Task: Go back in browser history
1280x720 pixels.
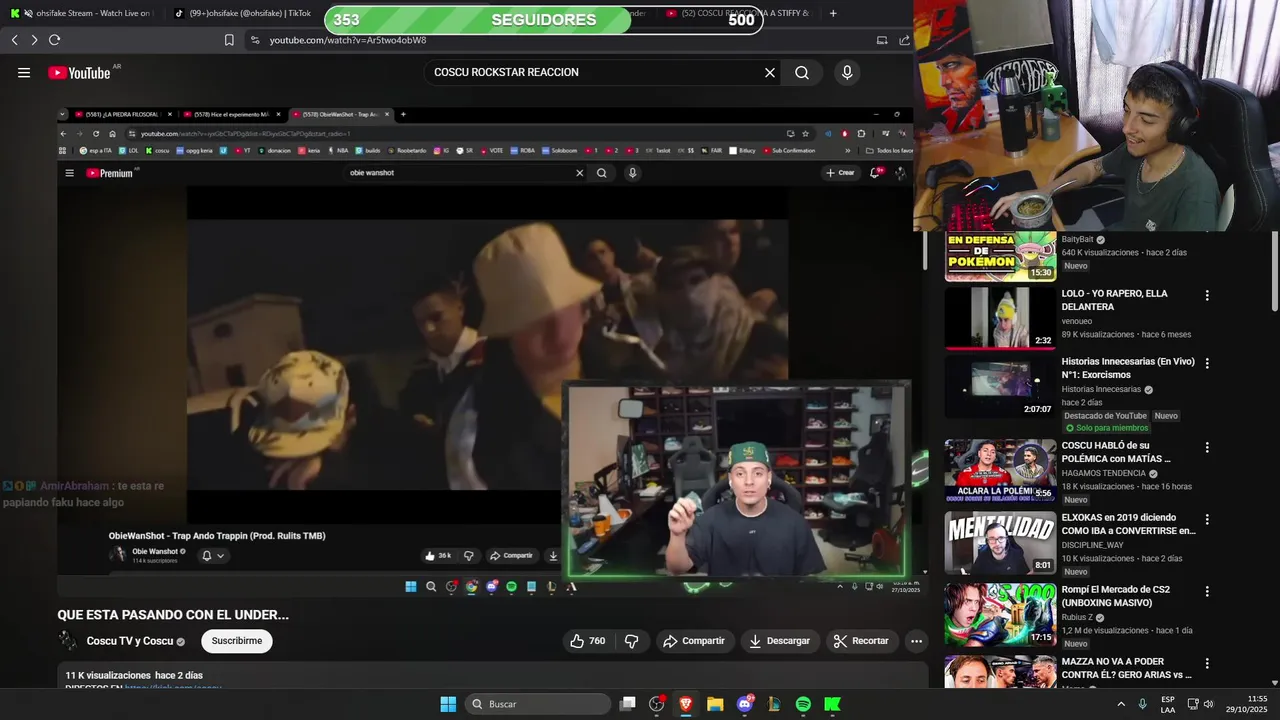Action: click(14, 40)
